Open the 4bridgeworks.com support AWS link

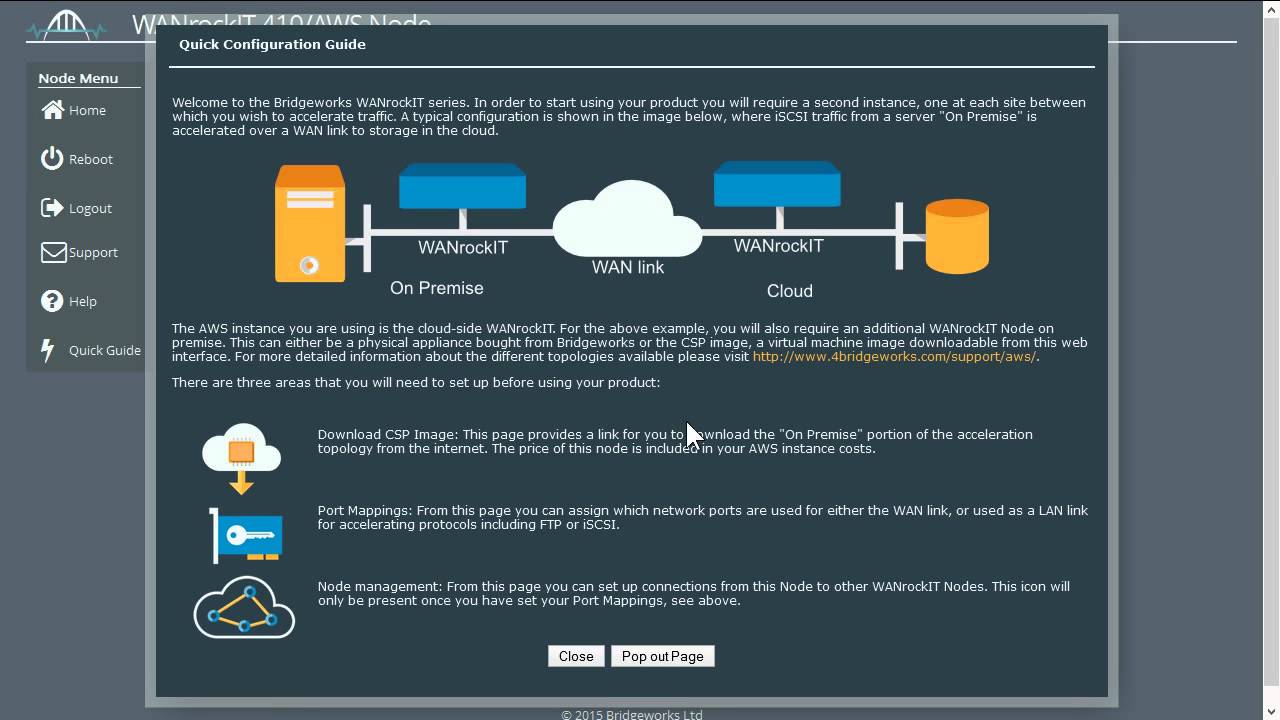tap(894, 356)
